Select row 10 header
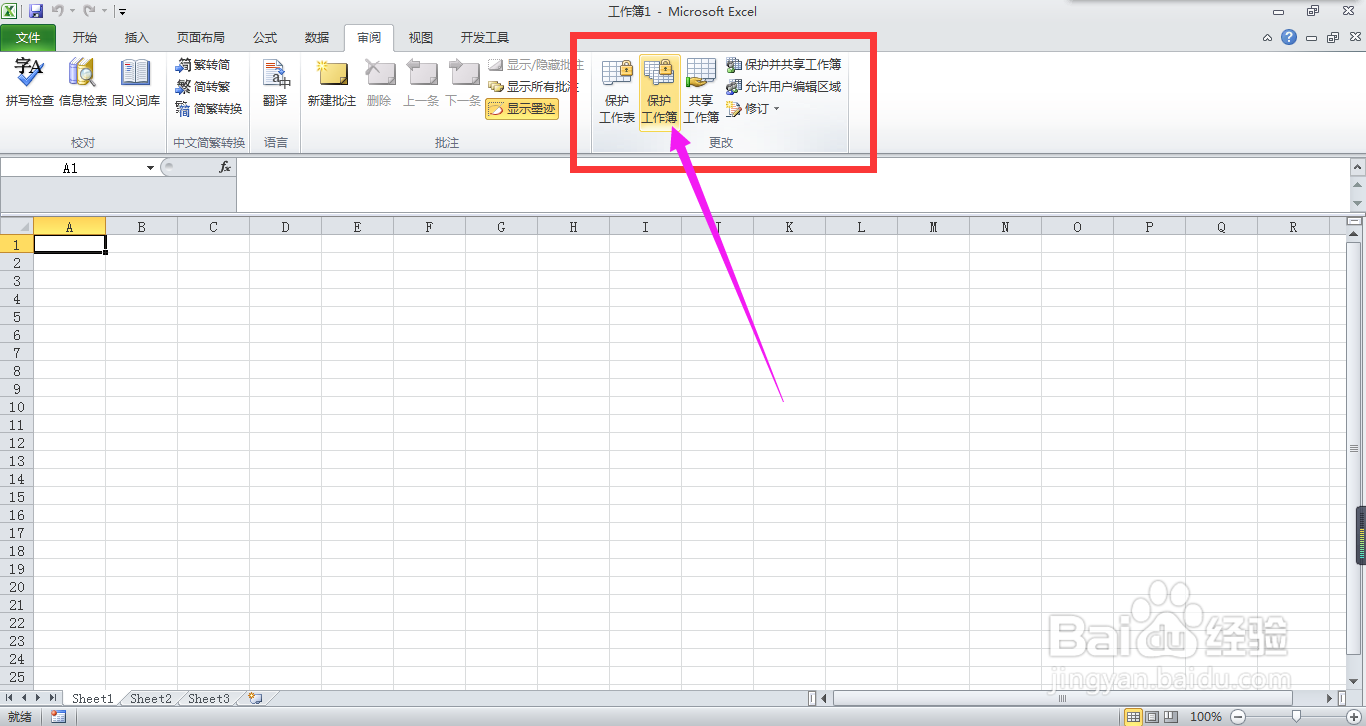The width and height of the screenshot is (1366, 726). click(17, 407)
